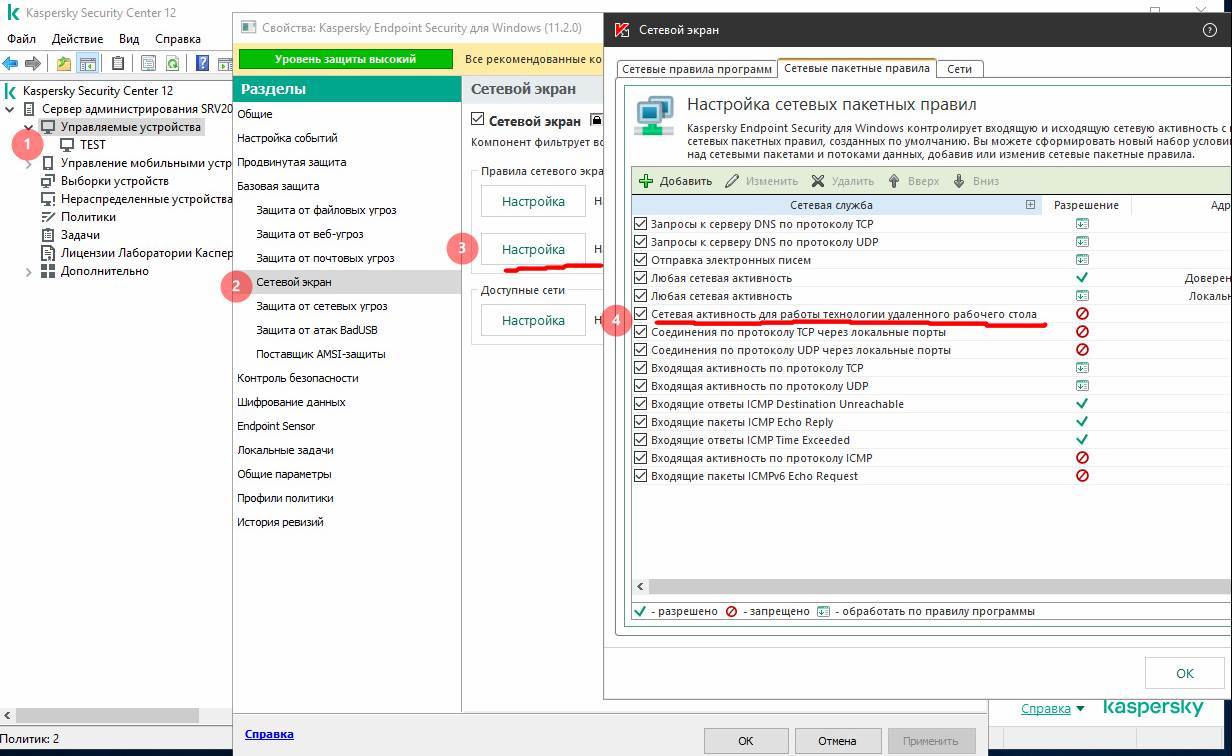Go forward with the gray right arrow

pos(33,64)
